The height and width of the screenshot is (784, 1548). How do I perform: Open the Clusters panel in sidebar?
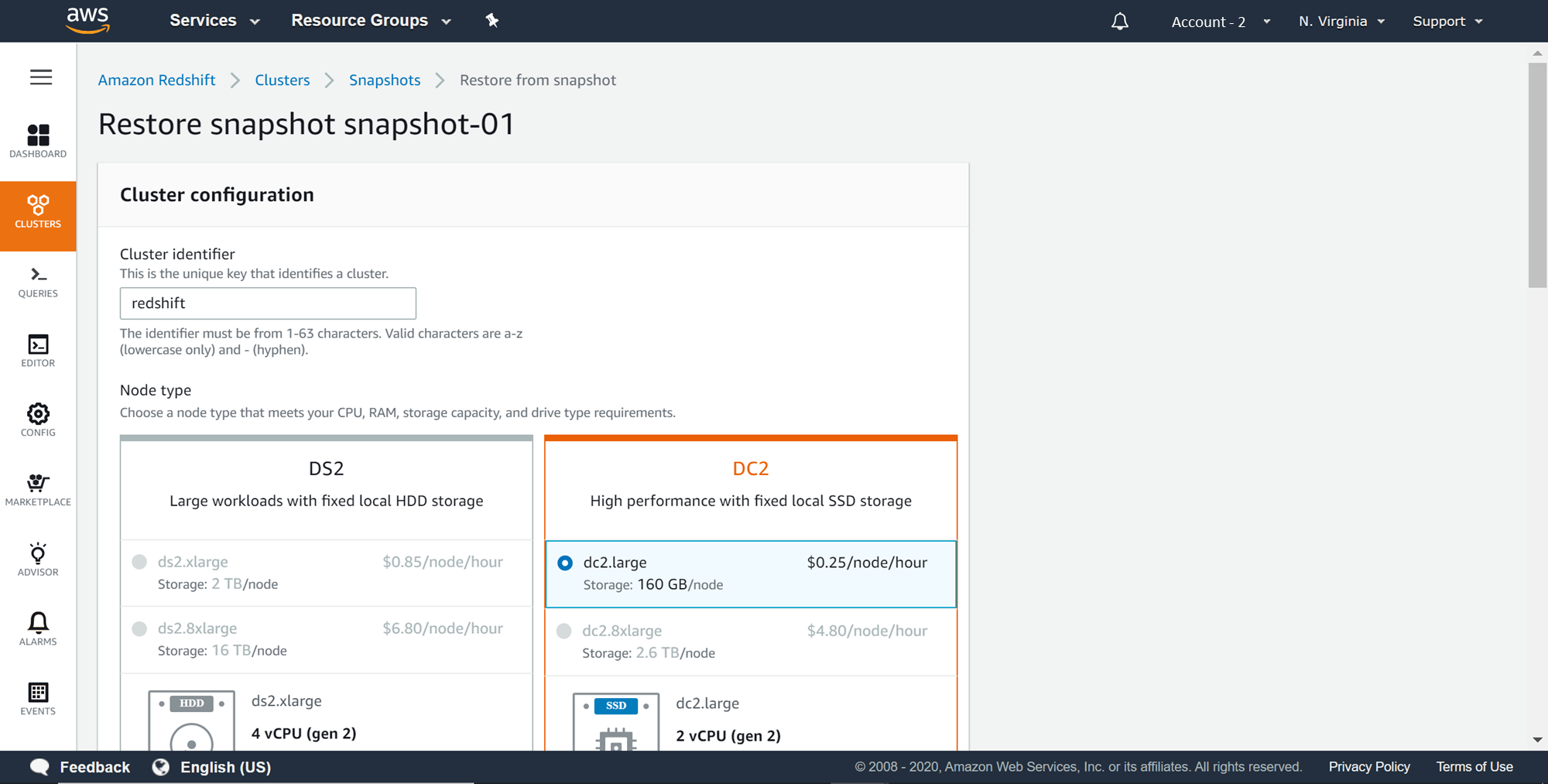click(38, 213)
